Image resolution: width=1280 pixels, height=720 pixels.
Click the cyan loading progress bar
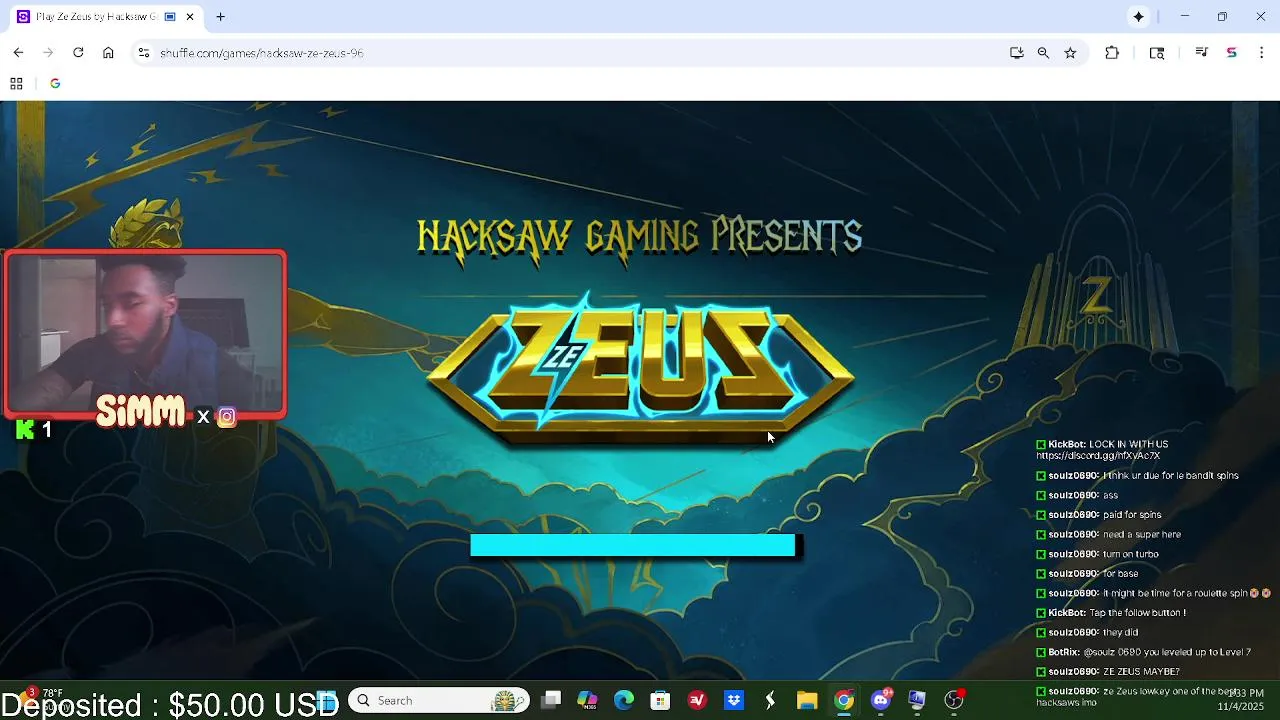[633, 546]
